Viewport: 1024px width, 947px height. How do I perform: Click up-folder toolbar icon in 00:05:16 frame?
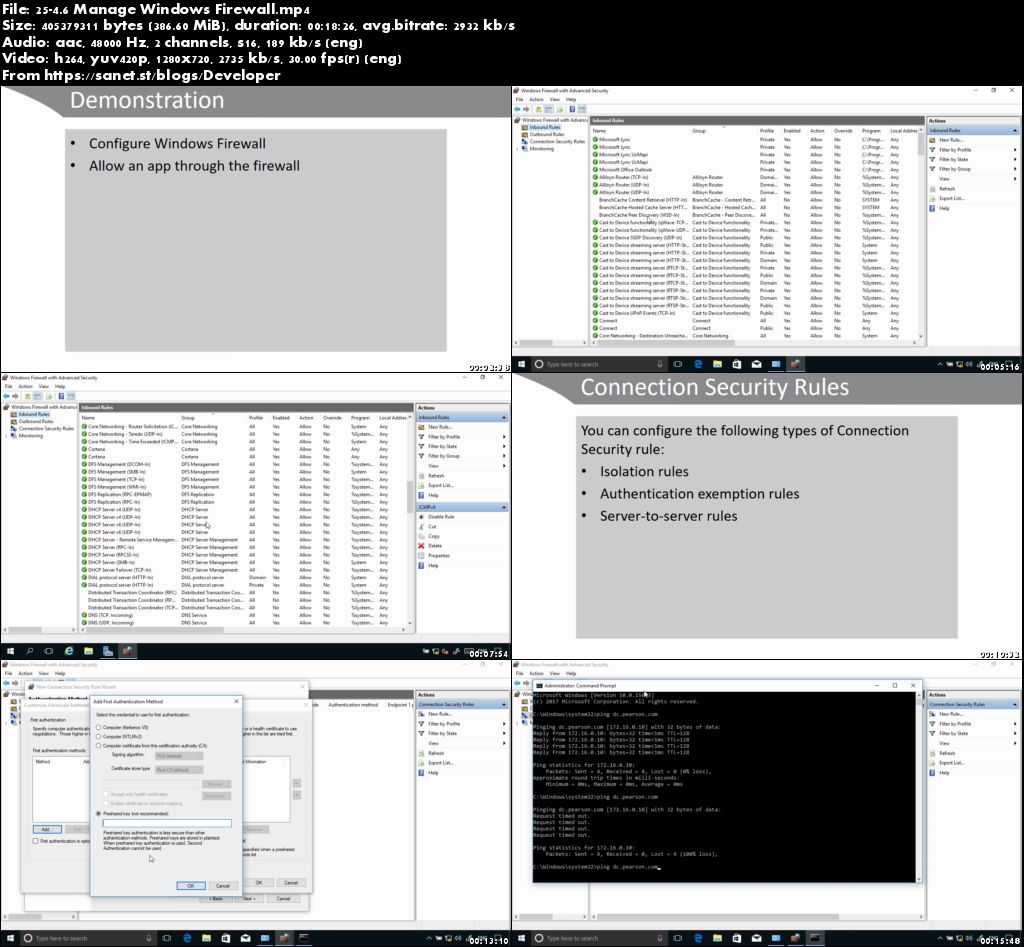point(539,109)
